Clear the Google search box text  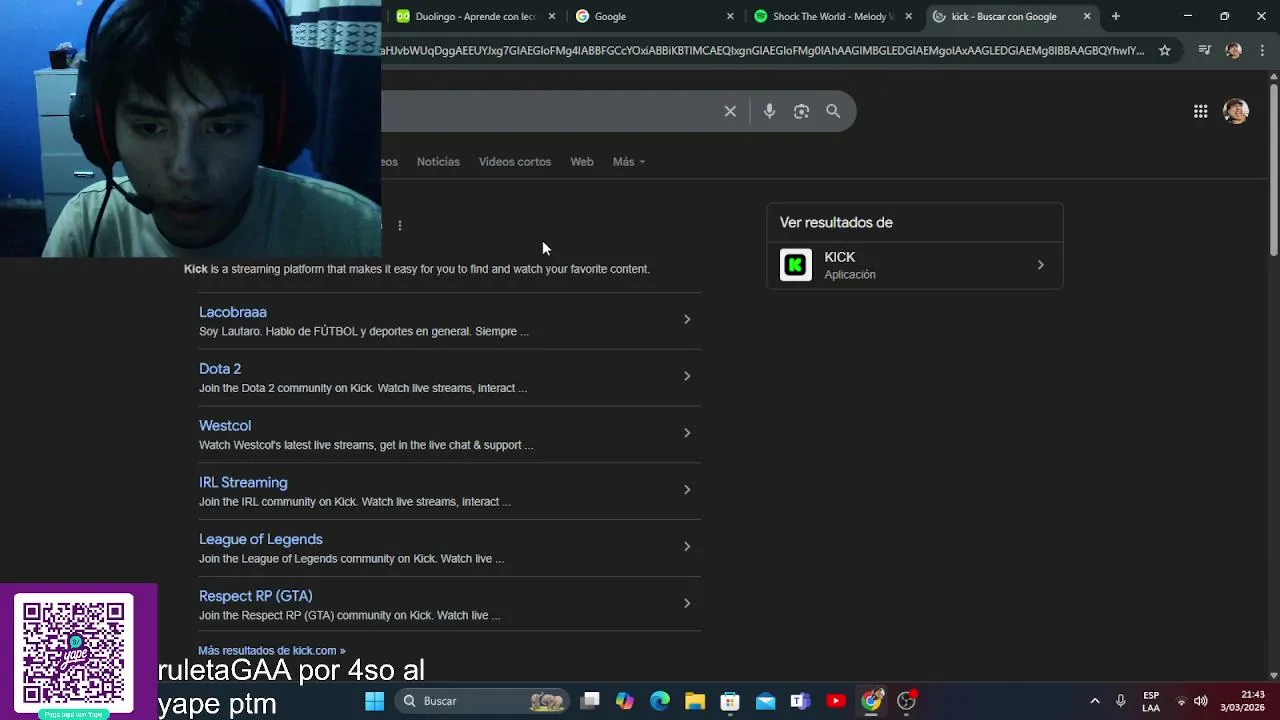[730, 111]
